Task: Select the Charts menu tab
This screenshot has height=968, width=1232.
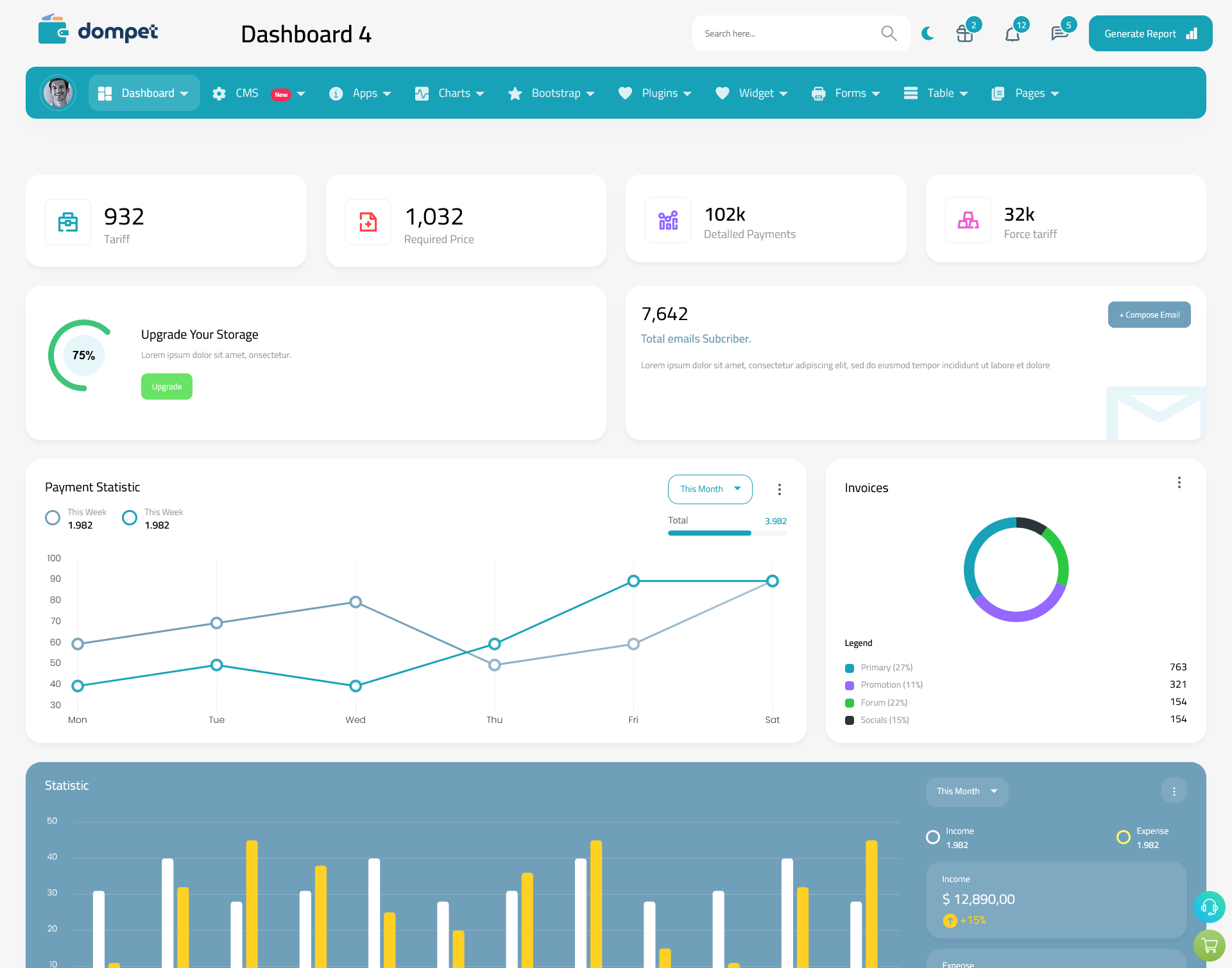Action: click(452, 93)
